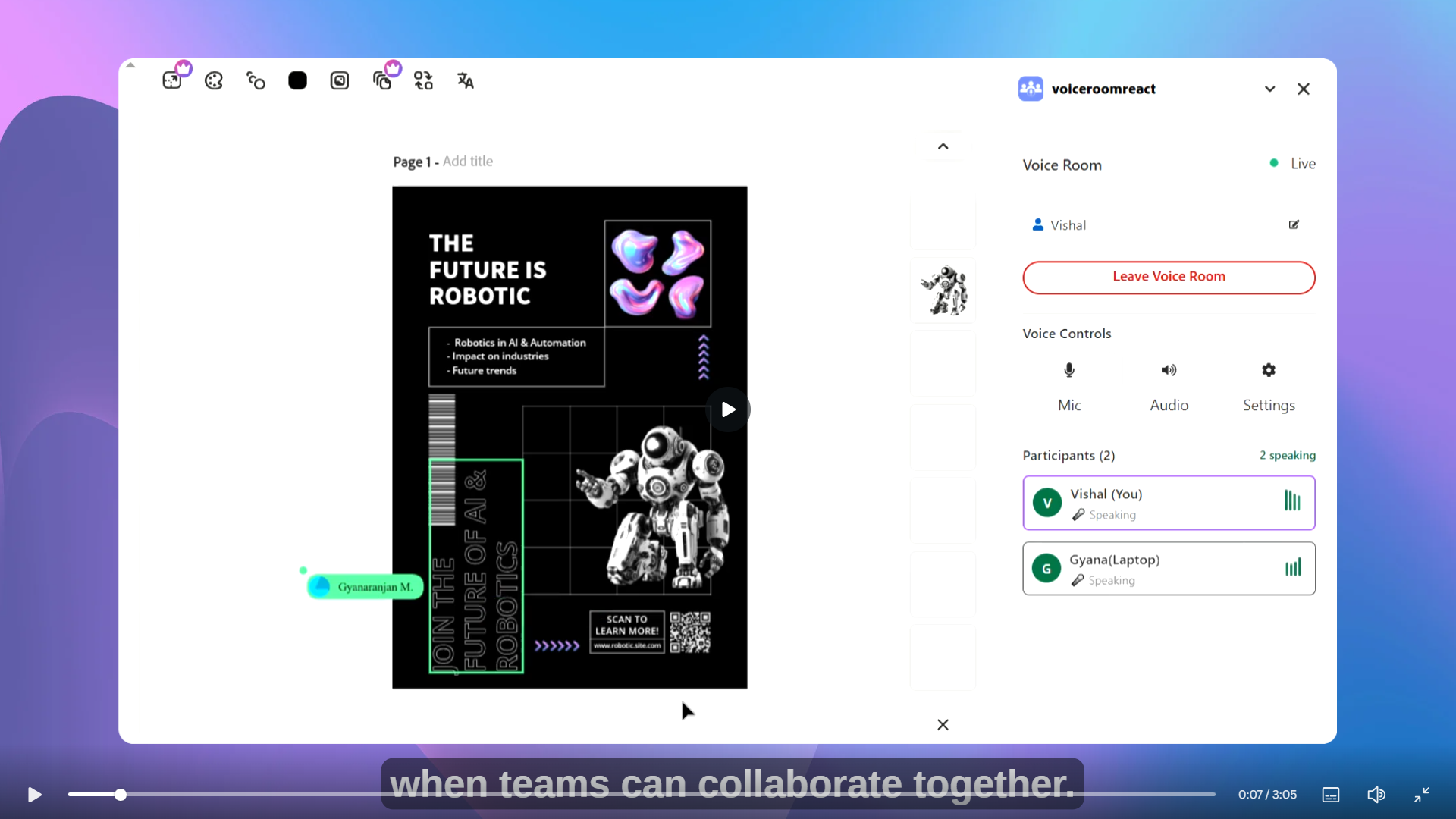Select Gyana(Laptop) participant entry
Screen dimensions: 1456x819
point(1169,569)
